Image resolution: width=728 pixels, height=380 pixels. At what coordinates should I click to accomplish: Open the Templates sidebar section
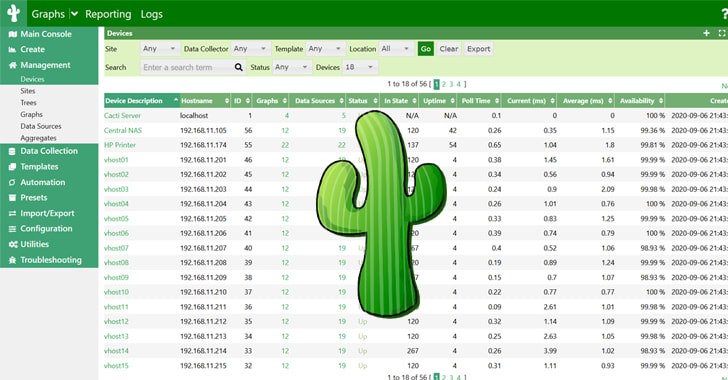coord(33,167)
